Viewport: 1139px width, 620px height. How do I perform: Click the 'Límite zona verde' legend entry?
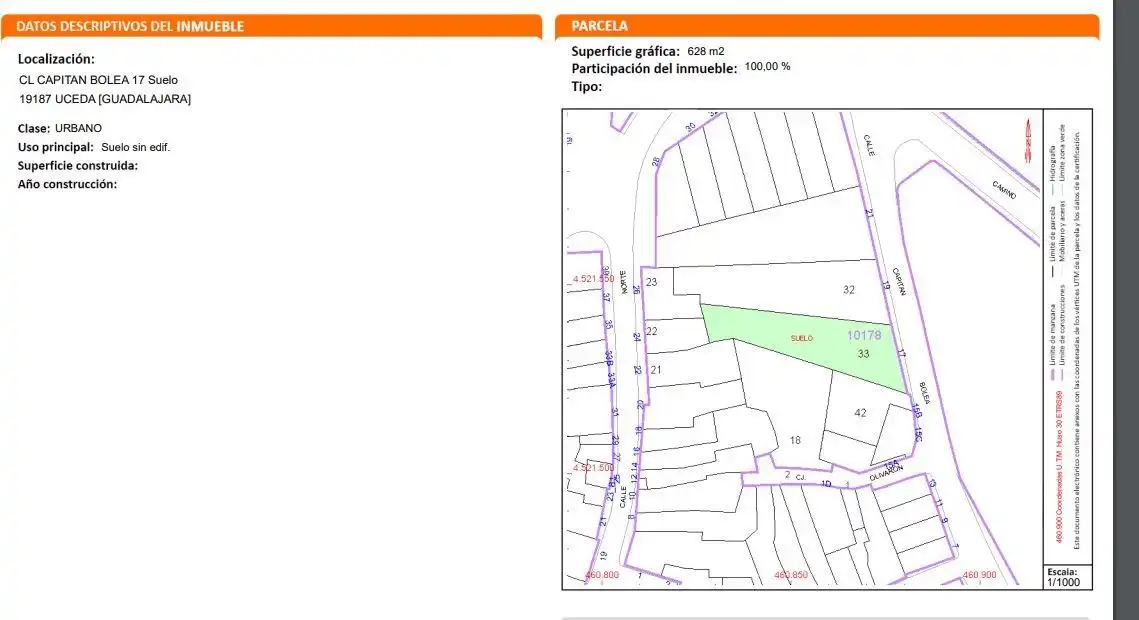click(1062, 152)
